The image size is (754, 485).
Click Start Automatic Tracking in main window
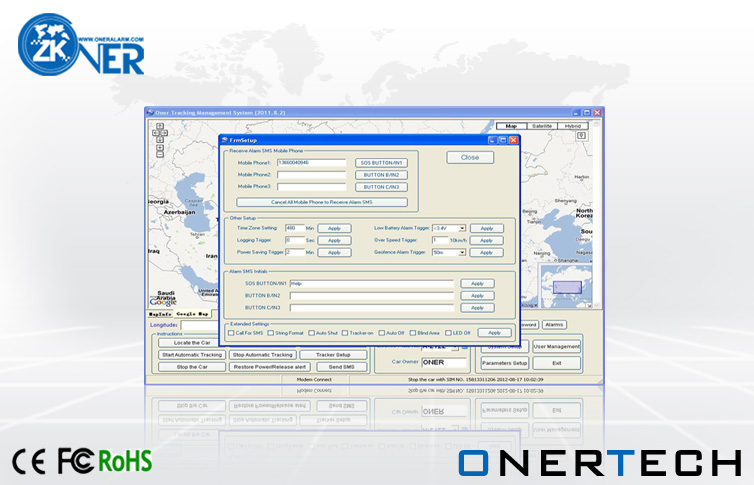192,355
